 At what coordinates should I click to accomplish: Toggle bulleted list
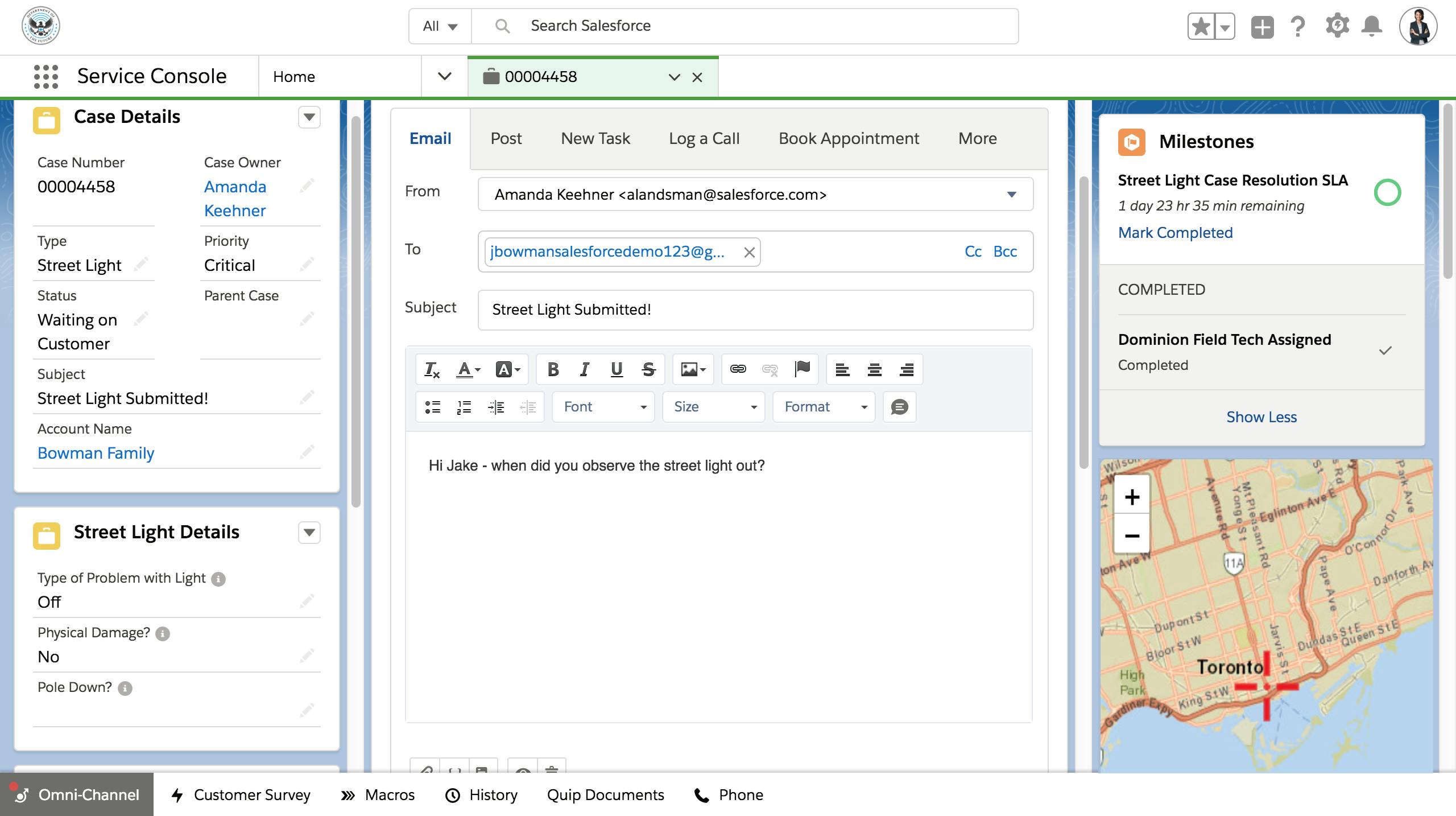[x=433, y=407]
